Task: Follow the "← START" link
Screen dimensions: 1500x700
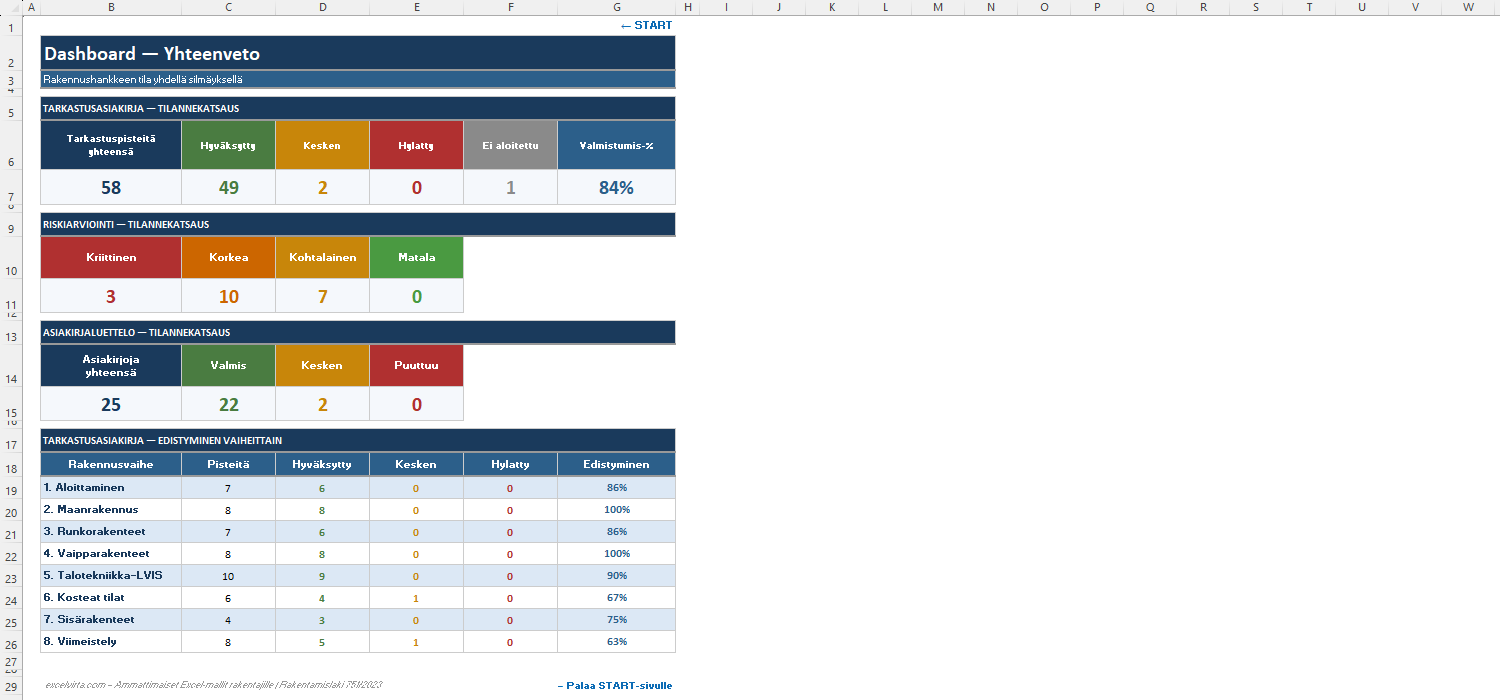Action: point(646,25)
